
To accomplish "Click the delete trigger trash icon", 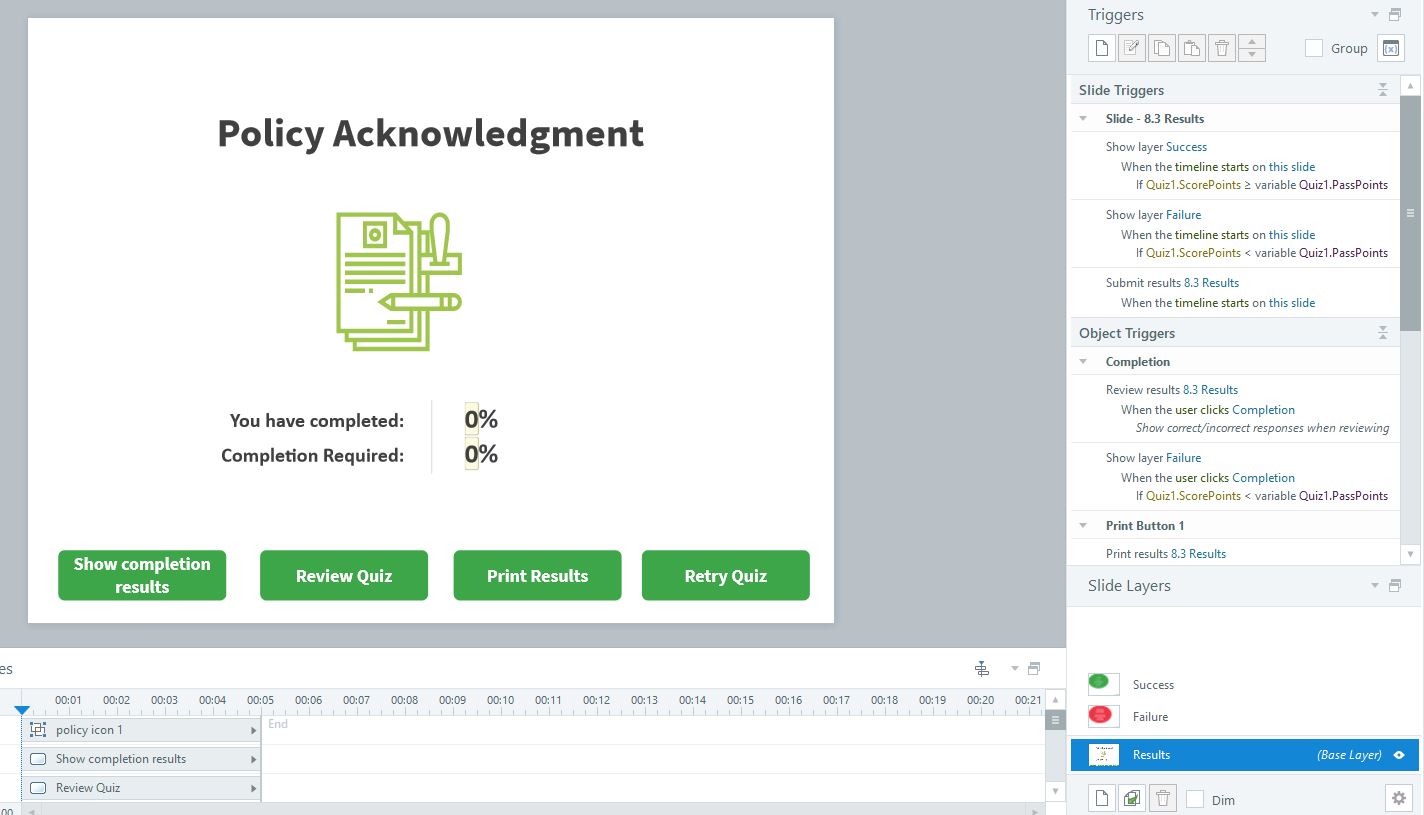I will tap(1221, 48).
